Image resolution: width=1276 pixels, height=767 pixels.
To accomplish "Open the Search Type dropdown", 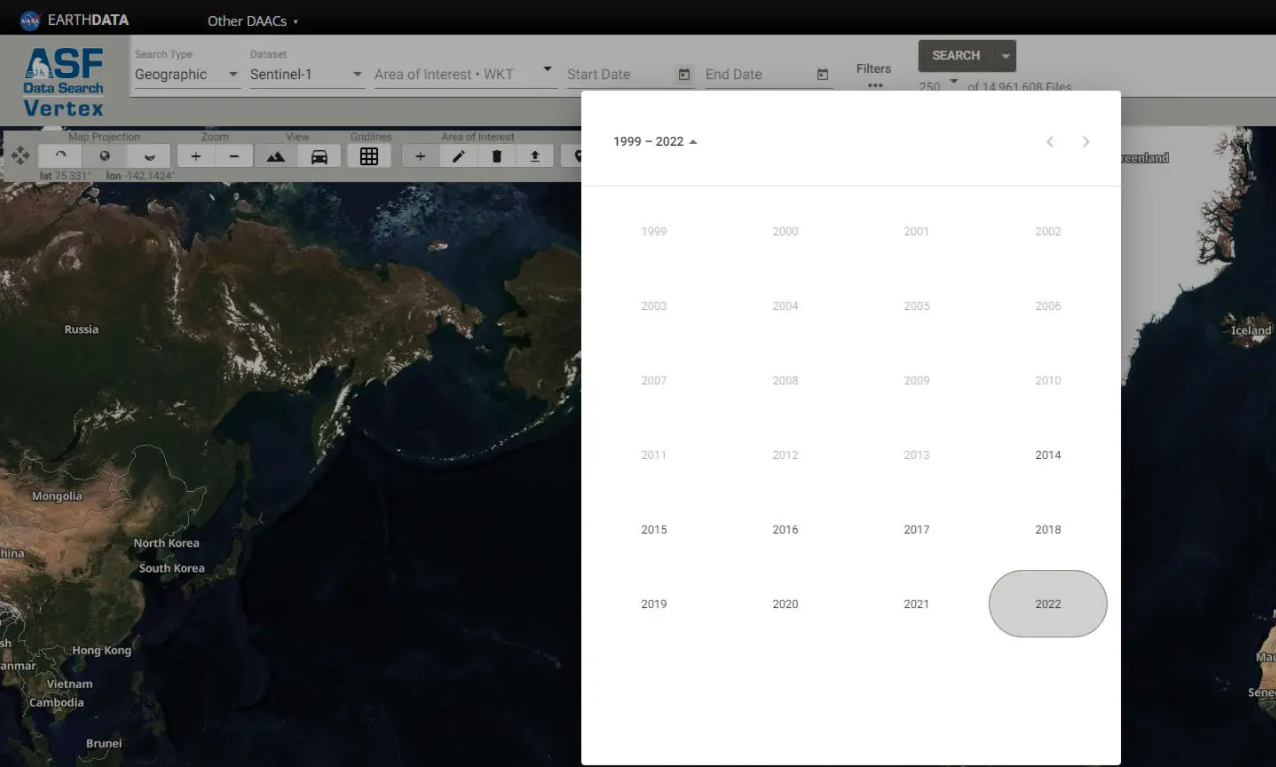I will pos(187,75).
